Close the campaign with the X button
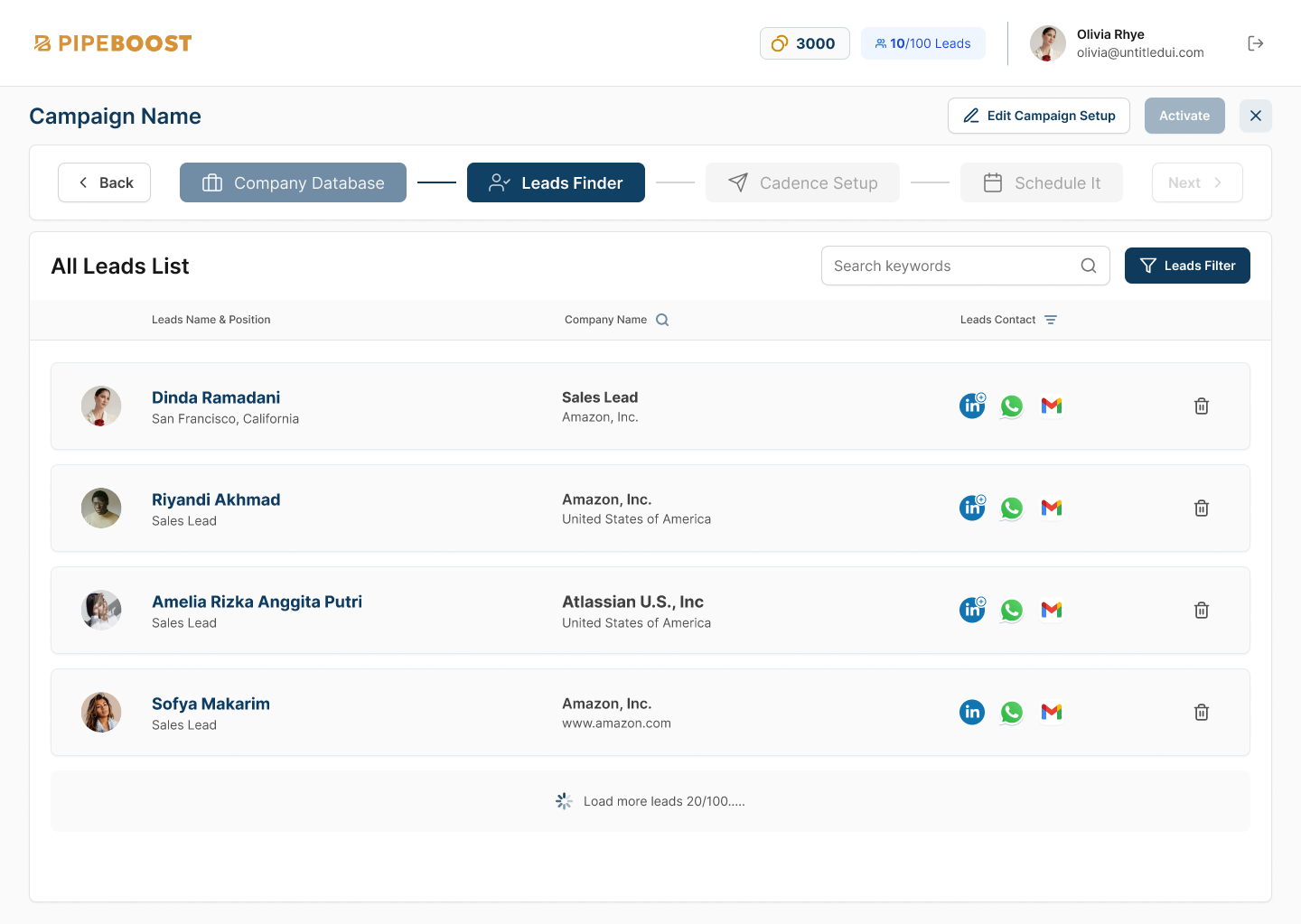The width and height of the screenshot is (1301, 924). pyautogui.click(x=1256, y=116)
